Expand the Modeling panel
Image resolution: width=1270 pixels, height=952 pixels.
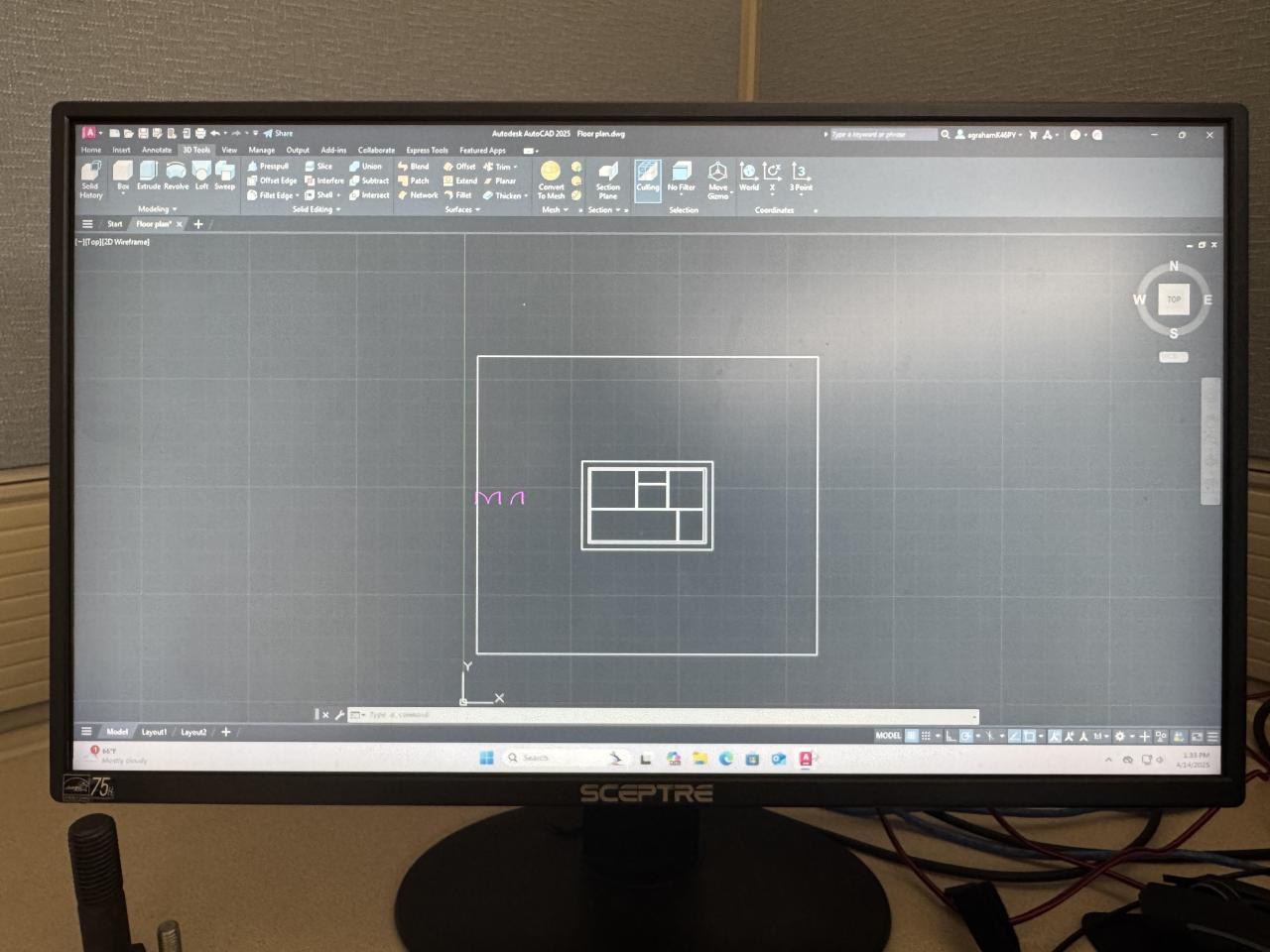pos(157,209)
